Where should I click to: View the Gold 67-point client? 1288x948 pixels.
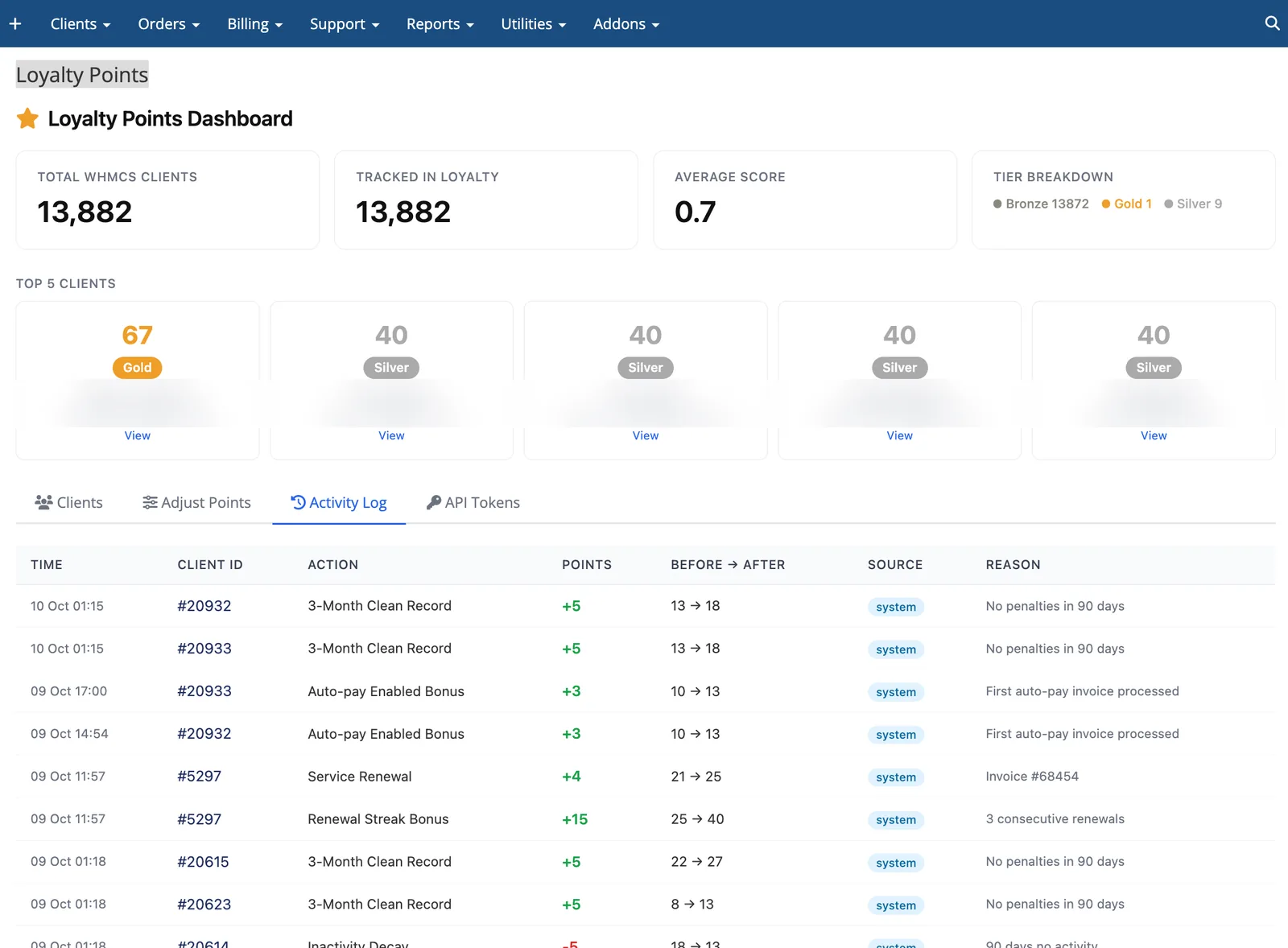(138, 435)
